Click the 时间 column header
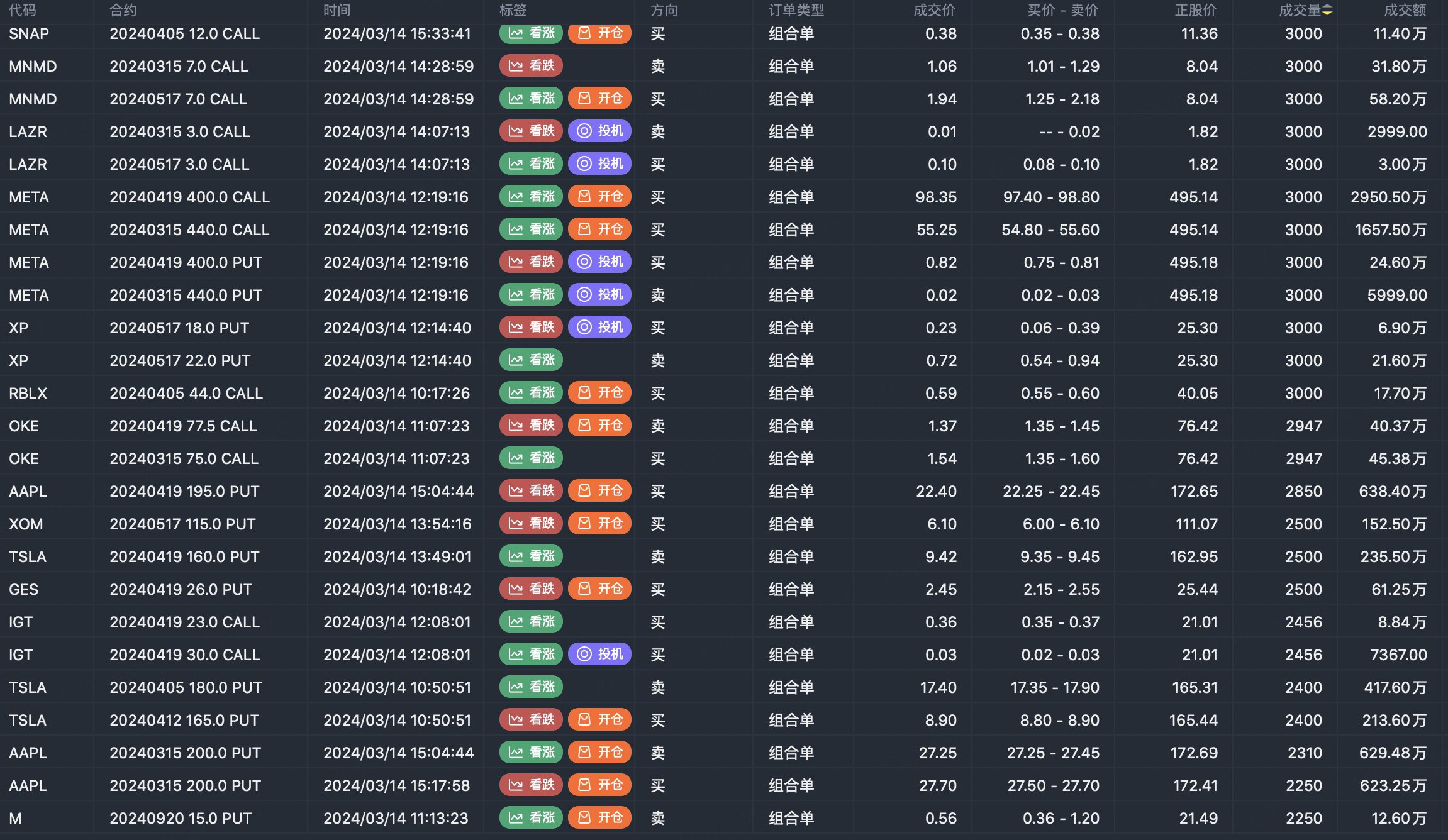The width and height of the screenshot is (1448, 840). (337, 10)
